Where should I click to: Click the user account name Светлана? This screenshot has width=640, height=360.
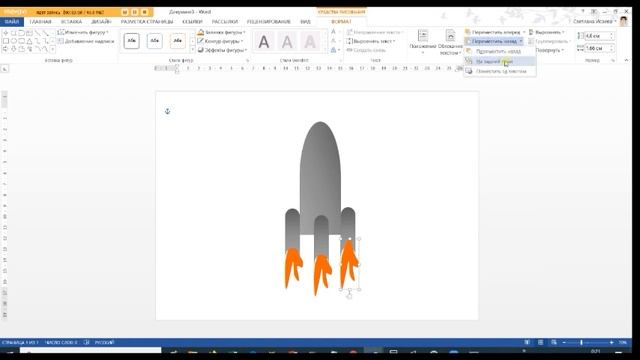(x=594, y=21)
